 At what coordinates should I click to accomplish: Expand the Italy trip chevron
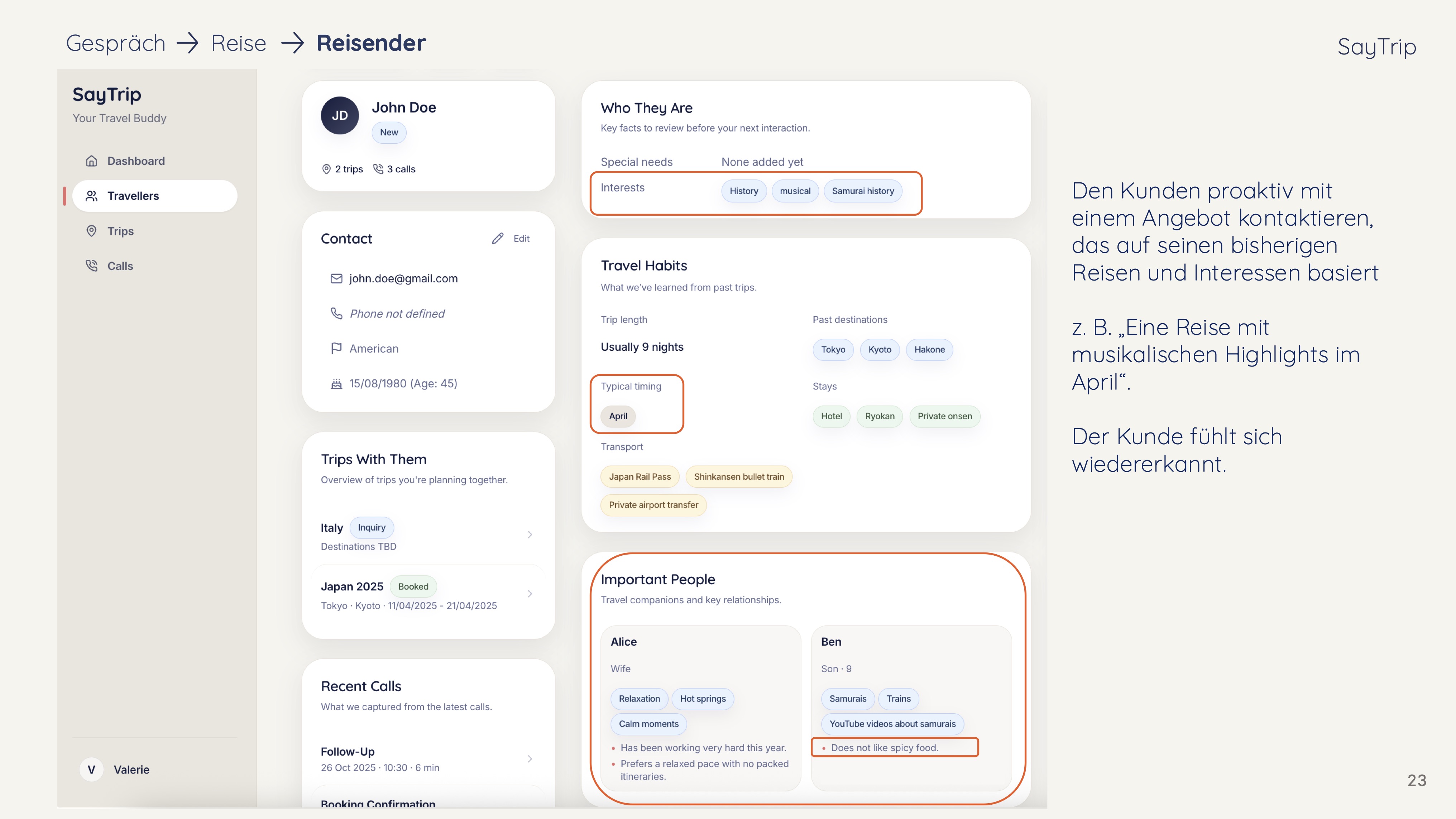click(x=530, y=535)
